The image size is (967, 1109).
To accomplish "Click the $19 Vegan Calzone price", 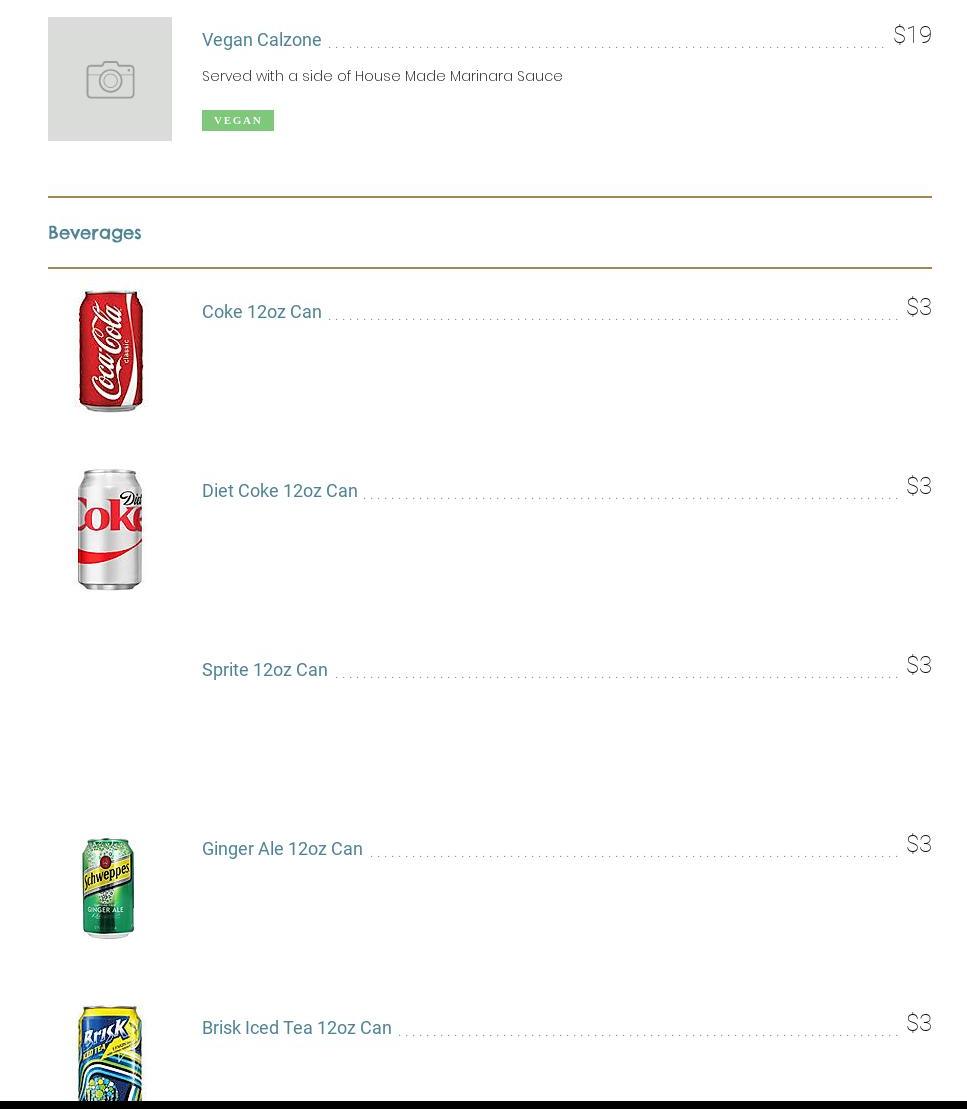I will [x=912, y=36].
